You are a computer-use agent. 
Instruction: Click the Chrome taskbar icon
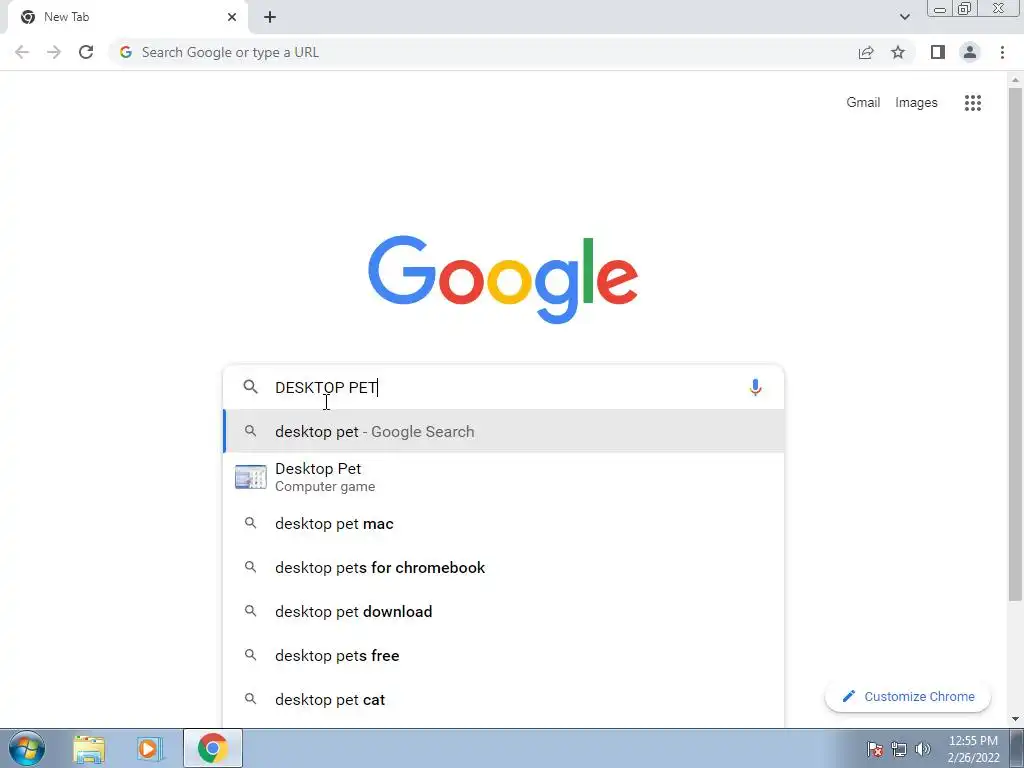tap(212, 748)
